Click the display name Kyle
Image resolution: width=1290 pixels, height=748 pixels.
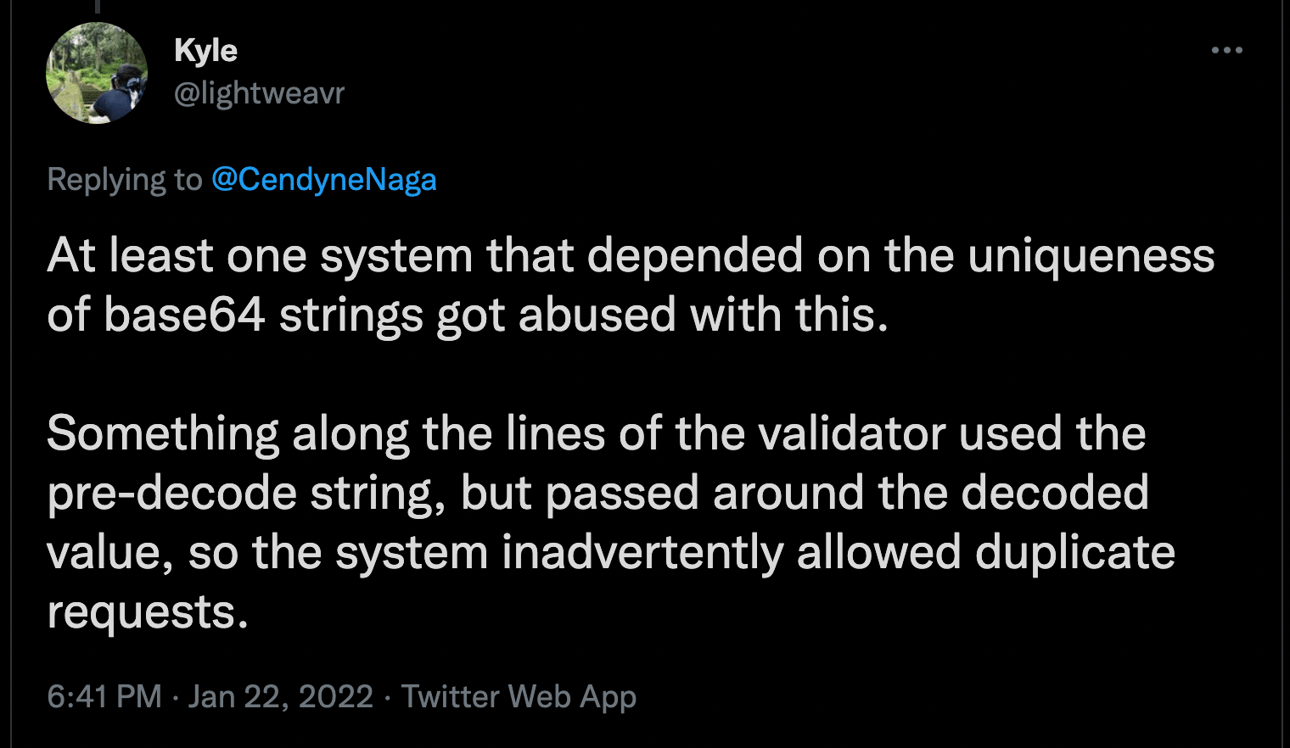pos(205,50)
